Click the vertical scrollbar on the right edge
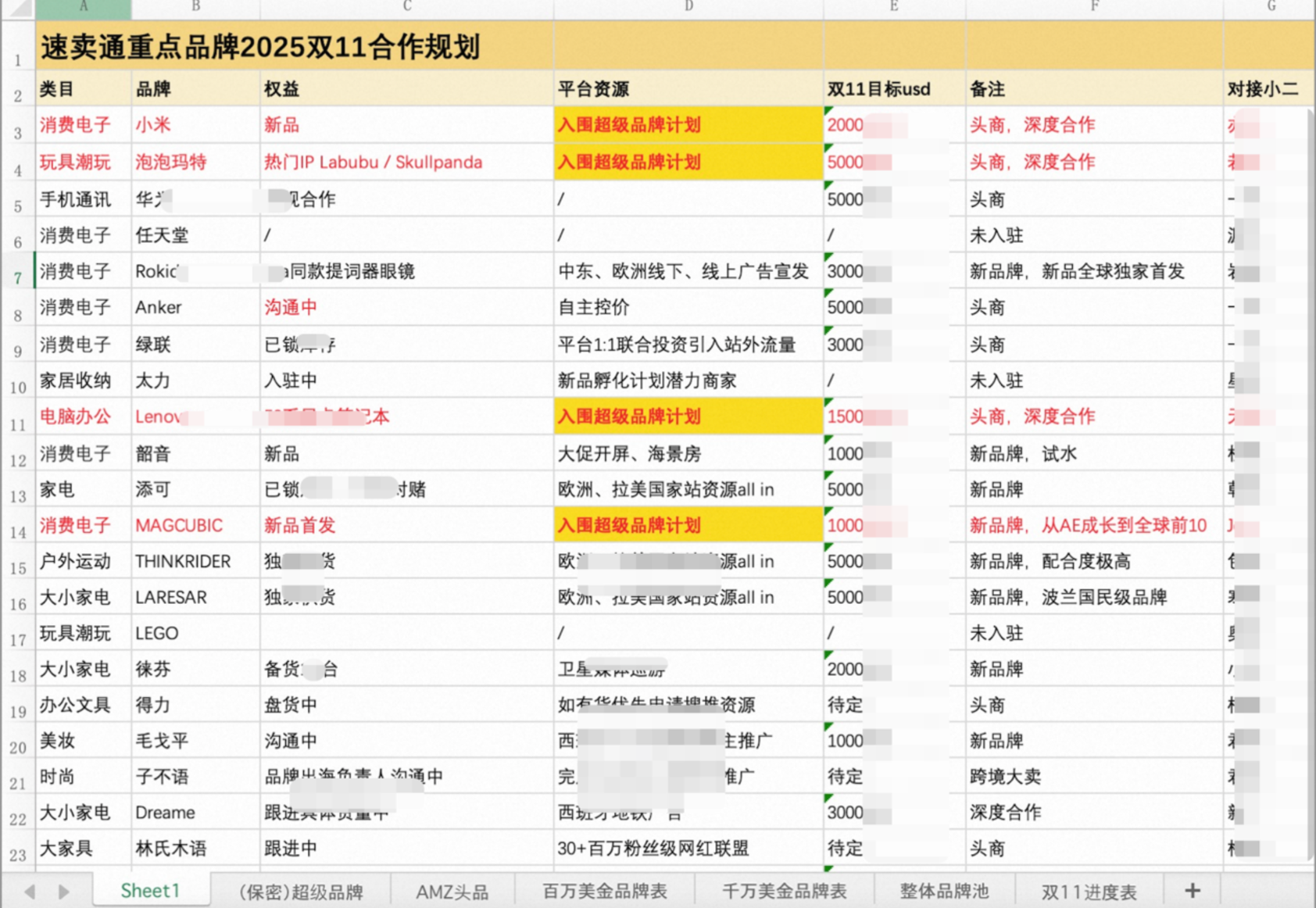Viewport: 1316px width, 908px height. 1311,469
